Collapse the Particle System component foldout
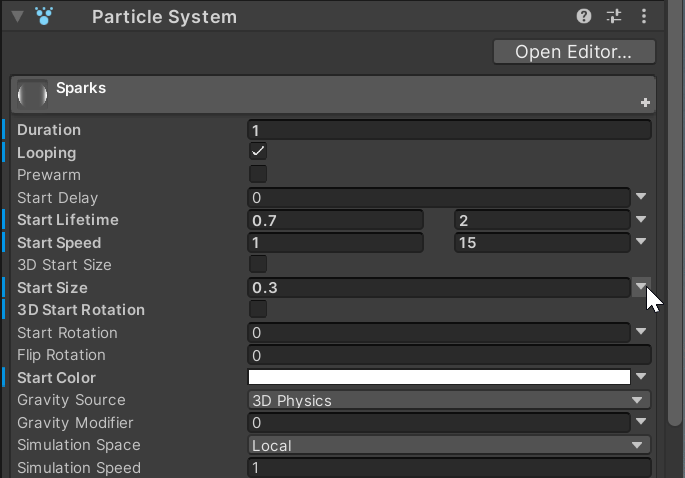This screenshot has height=478, width=685. coord(17,17)
